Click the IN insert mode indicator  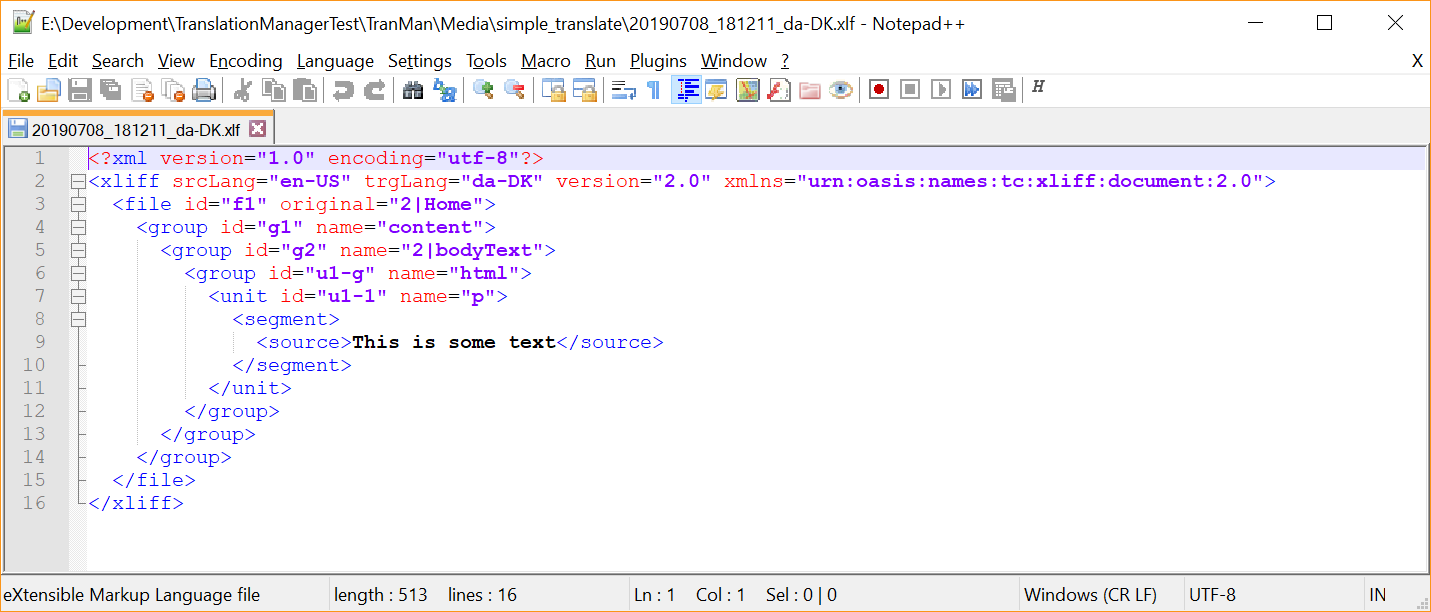[x=1378, y=595]
